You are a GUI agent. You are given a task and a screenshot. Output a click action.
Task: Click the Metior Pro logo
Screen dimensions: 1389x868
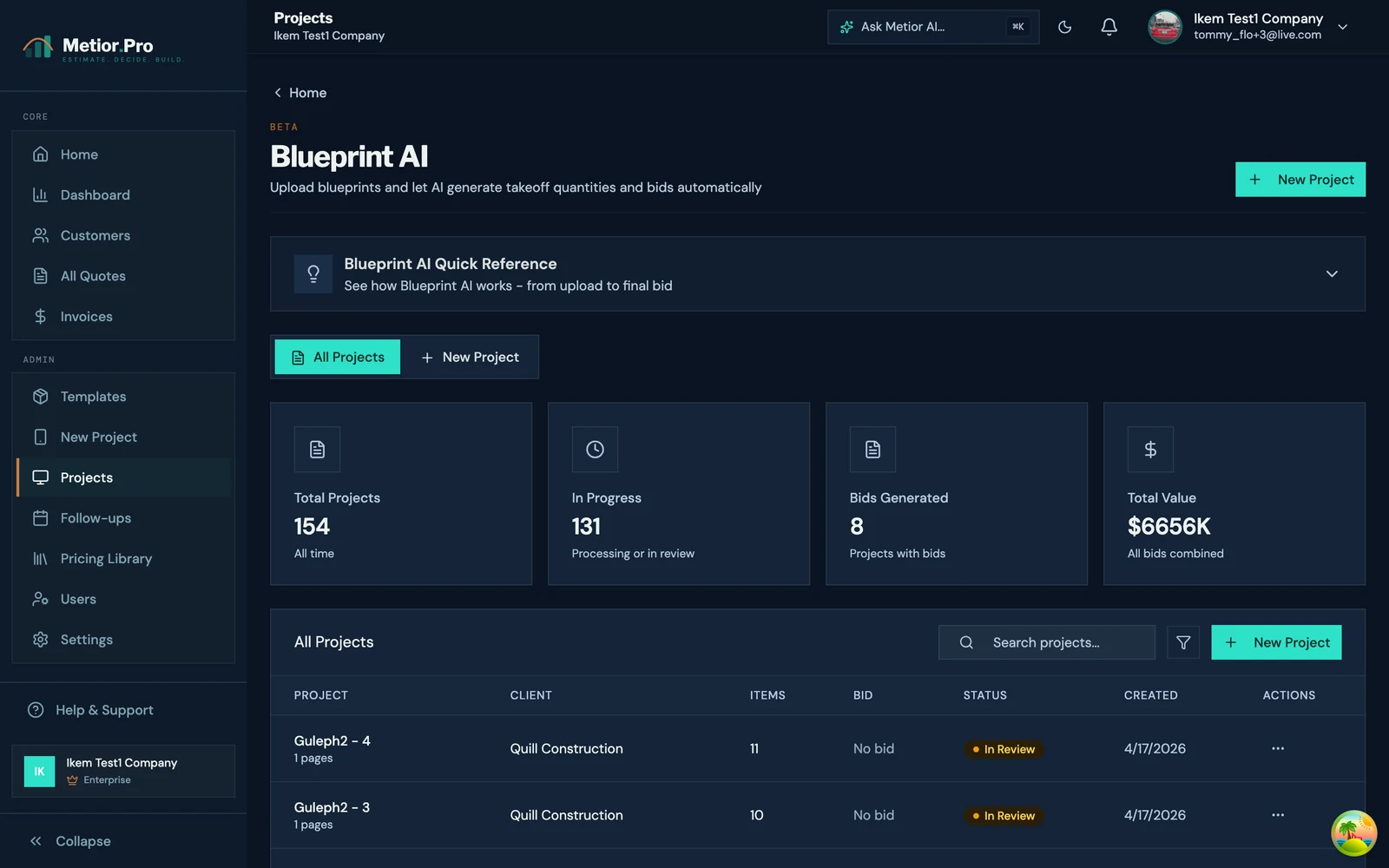(102, 48)
